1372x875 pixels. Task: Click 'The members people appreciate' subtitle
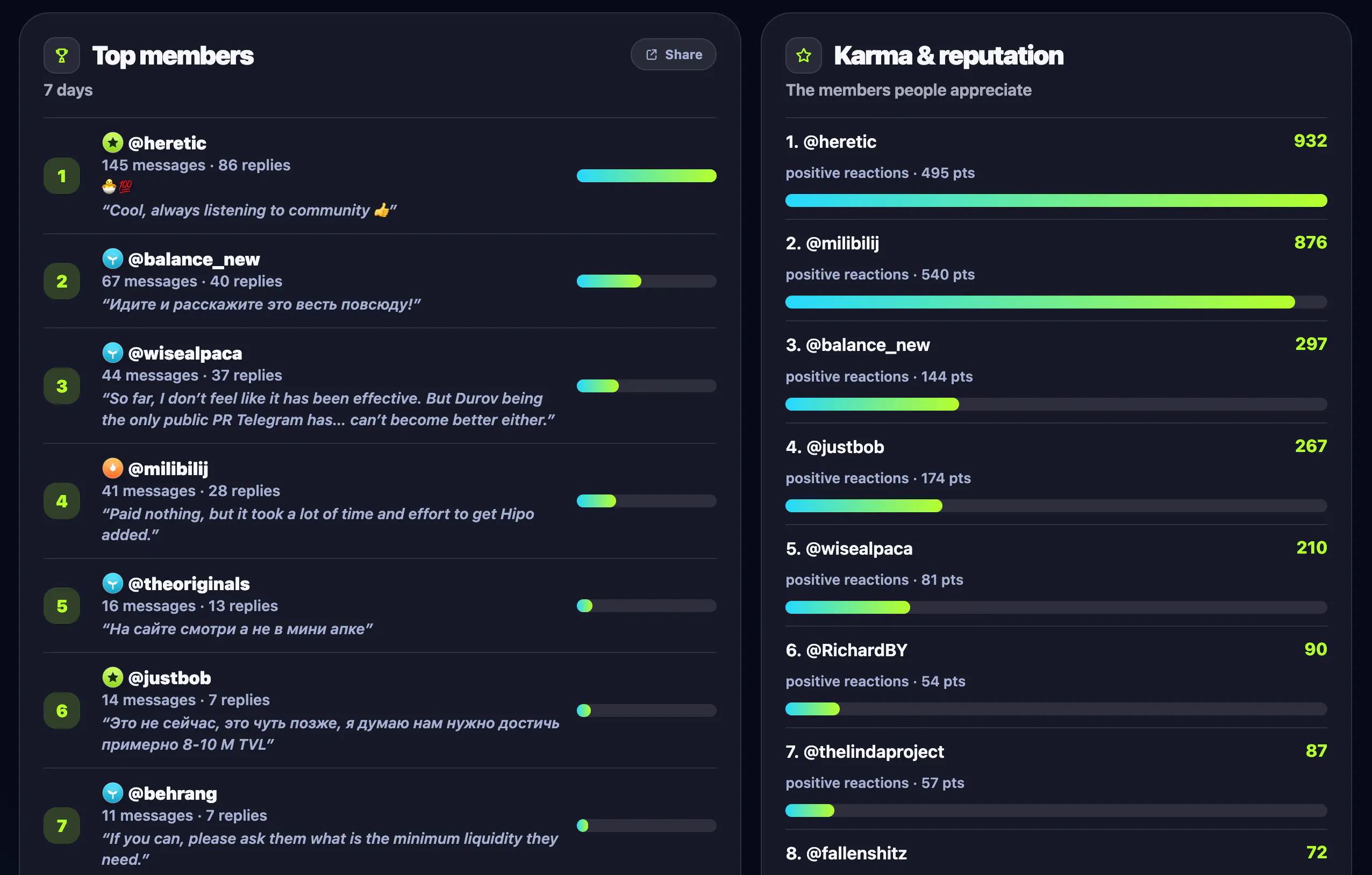[908, 90]
